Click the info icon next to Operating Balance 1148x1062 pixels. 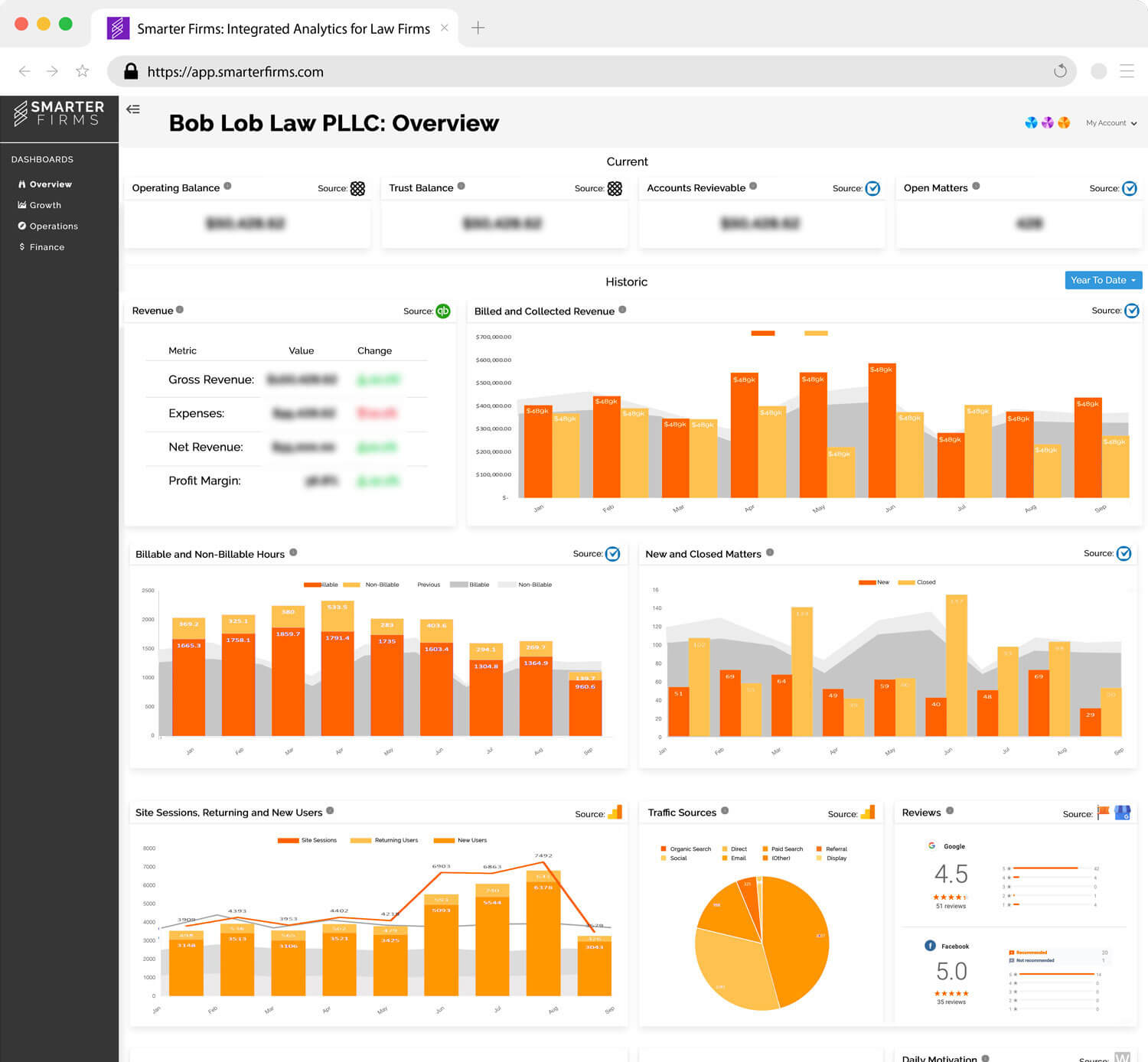point(227,186)
